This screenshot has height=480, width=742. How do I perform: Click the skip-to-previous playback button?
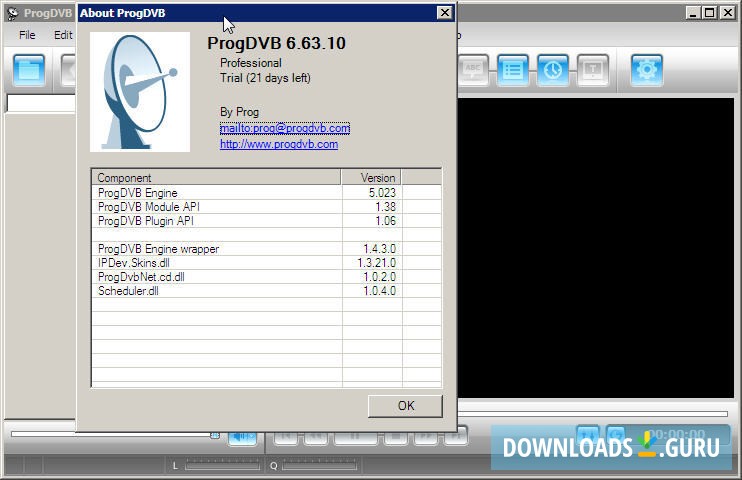[x=286, y=436]
